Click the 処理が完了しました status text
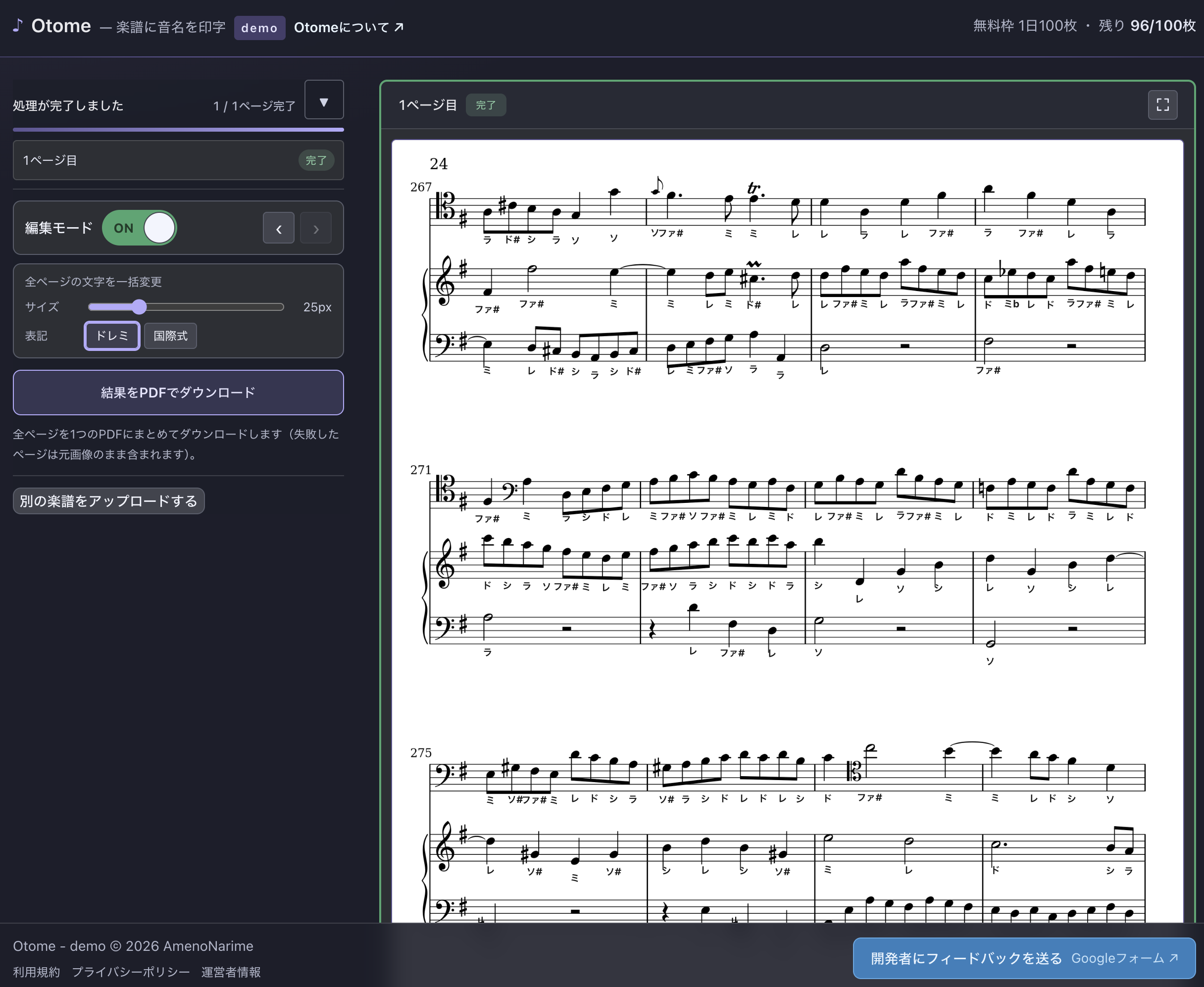Screen dimensions: 1204x987 point(68,106)
